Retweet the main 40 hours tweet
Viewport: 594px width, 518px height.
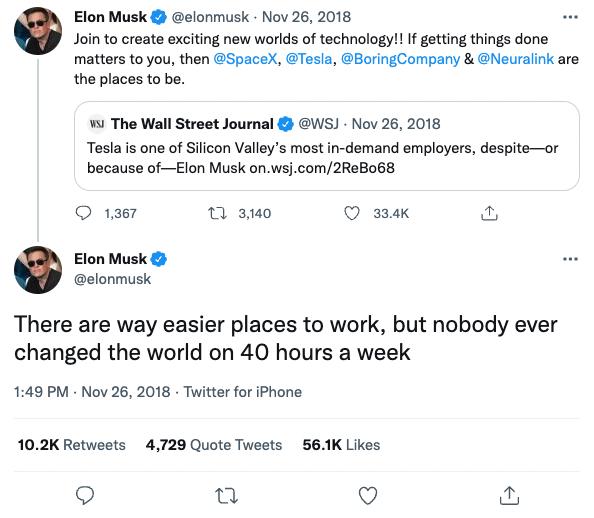[226, 496]
